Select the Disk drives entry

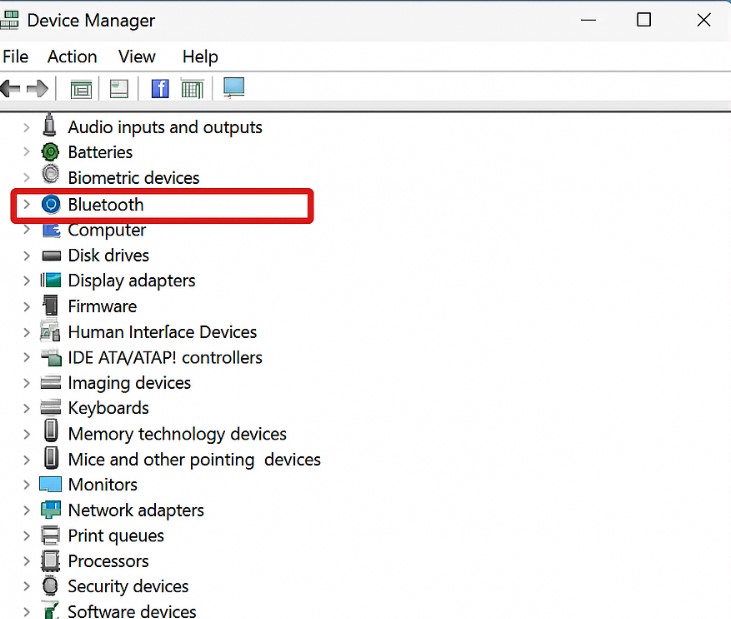pos(108,255)
